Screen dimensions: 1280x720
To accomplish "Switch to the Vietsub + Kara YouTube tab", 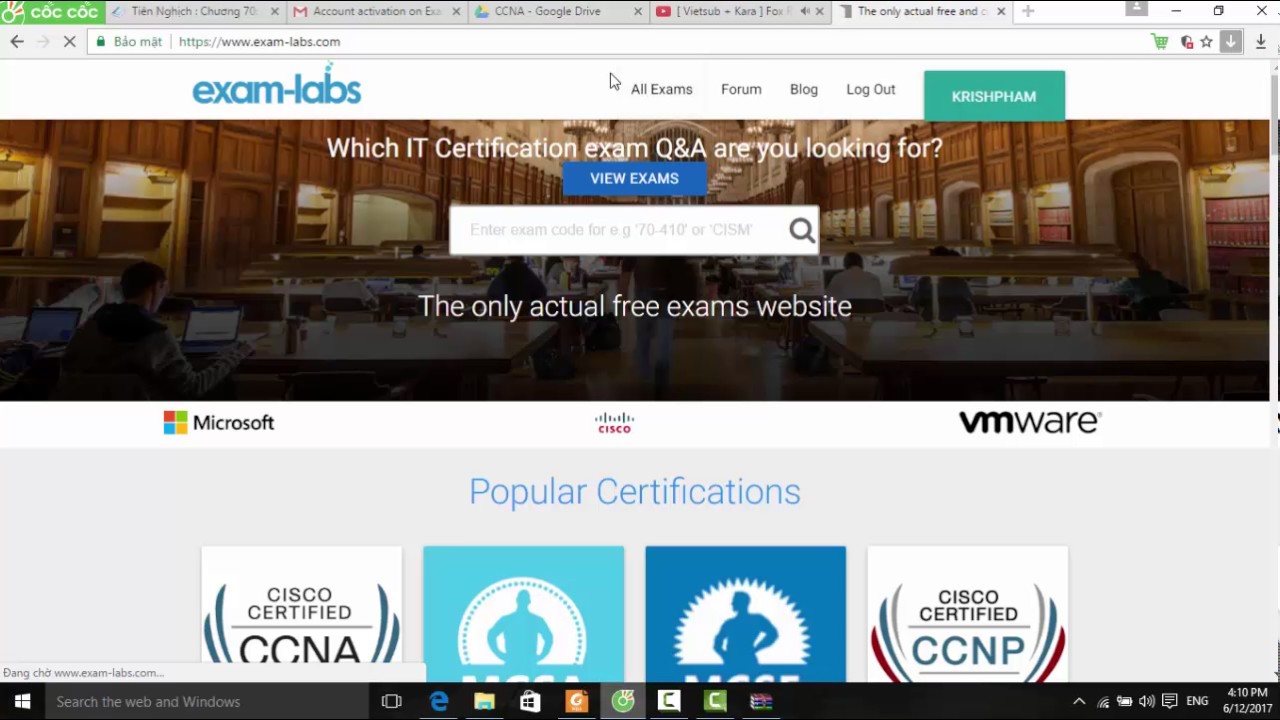I will tap(741, 11).
